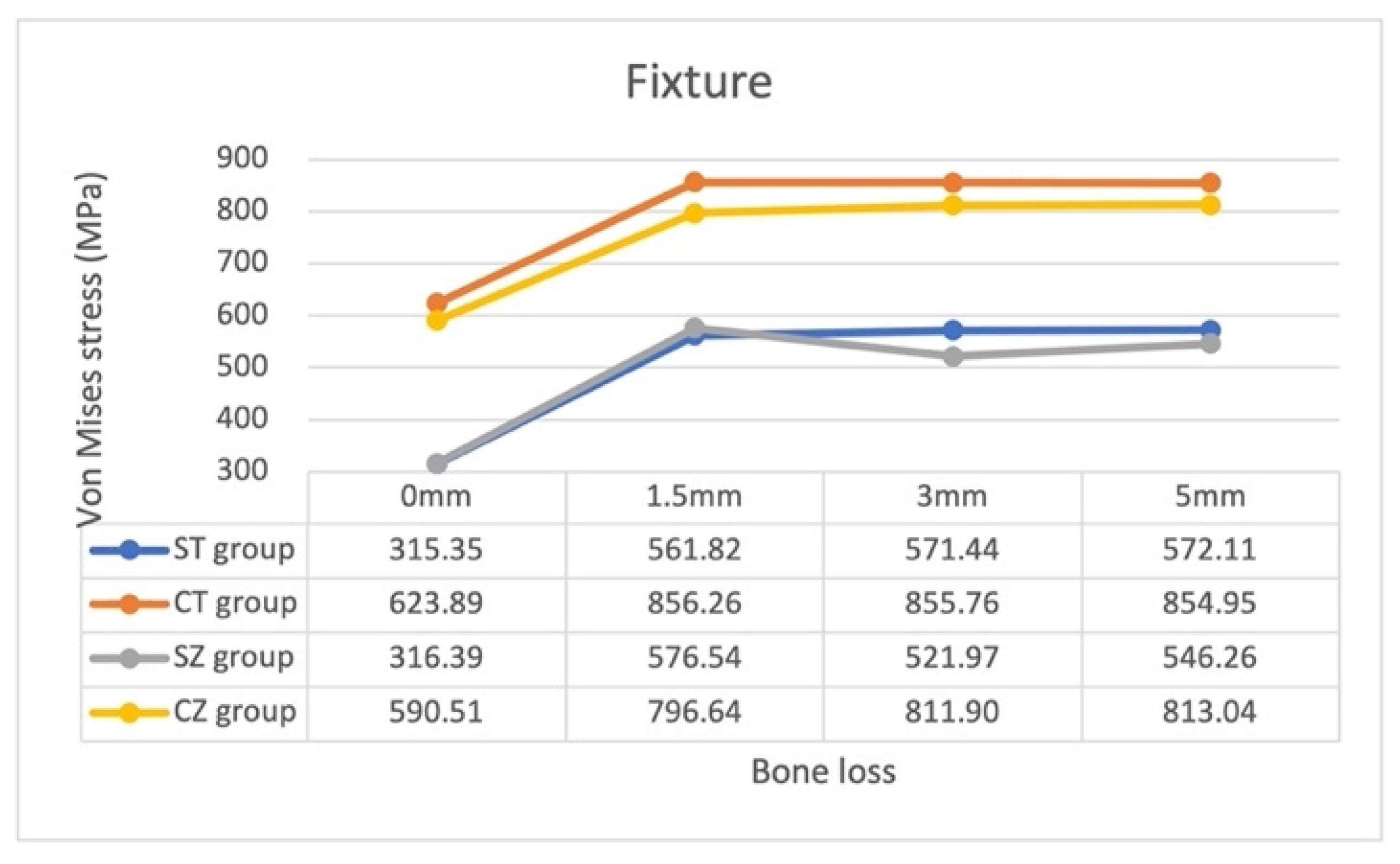Click the table cell showing 315.35
This screenshot has width=1400, height=864.
436,550
